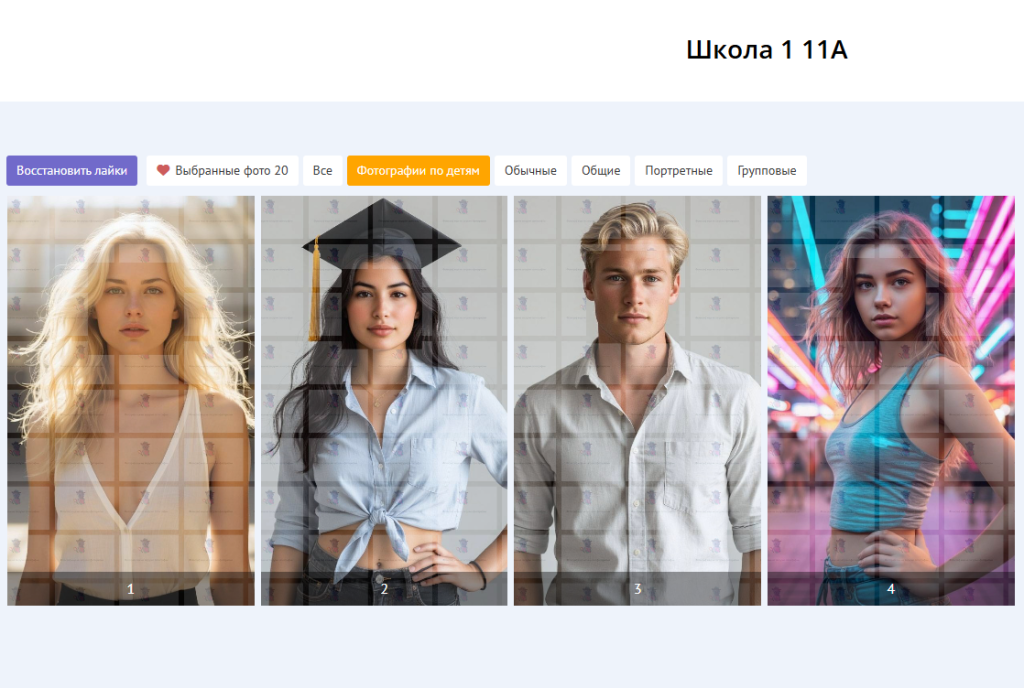Screen dimensions: 1024x688
Task: Show the Портретные photos tab
Action: pos(679,170)
